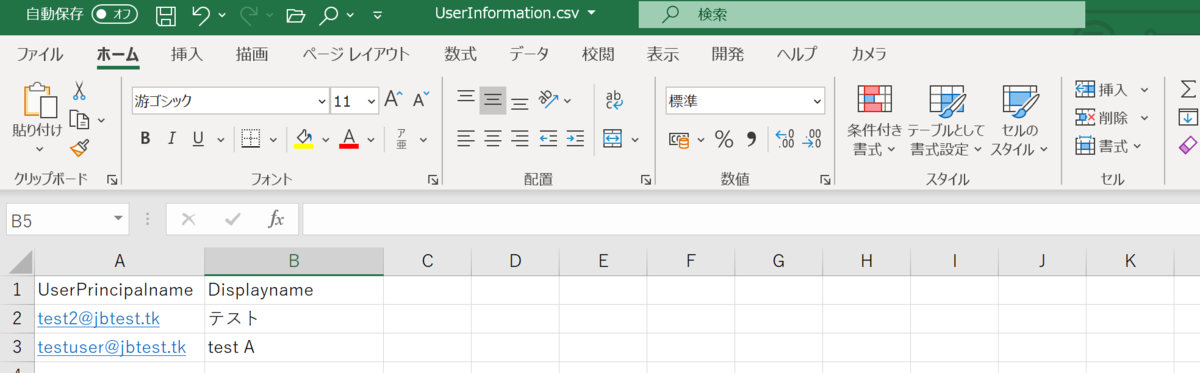Save the workbook with floppy icon
Viewport: 1200px width, 373px height.
166,15
